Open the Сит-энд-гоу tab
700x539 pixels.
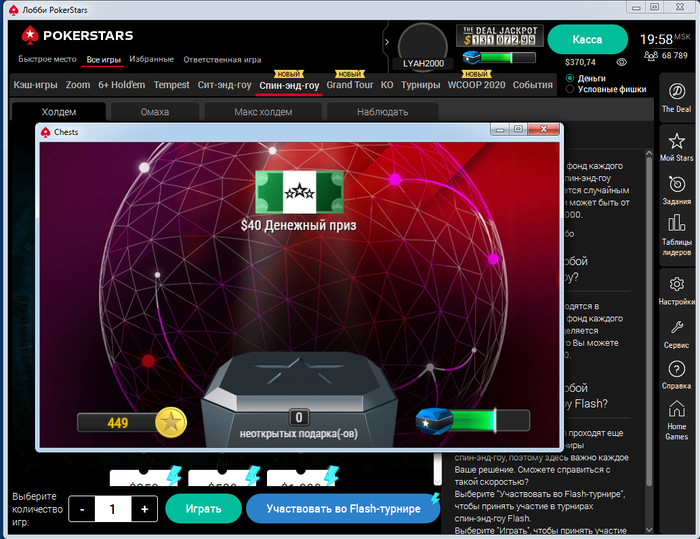pos(225,85)
